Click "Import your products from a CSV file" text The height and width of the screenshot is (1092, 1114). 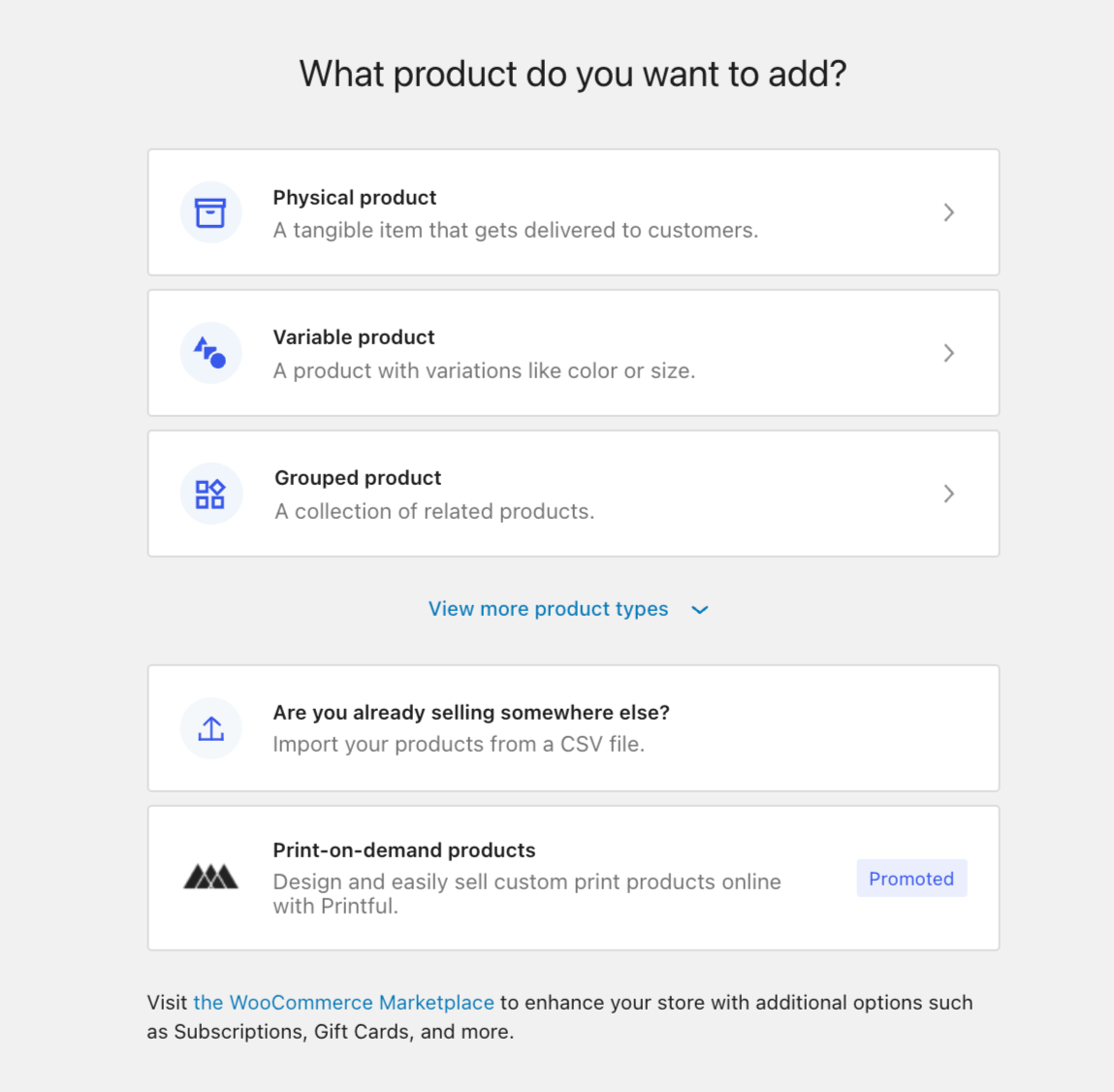click(459, 745)
